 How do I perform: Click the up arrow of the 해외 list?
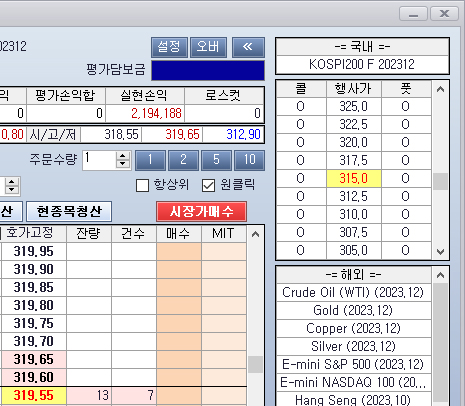tap(440, 275)
